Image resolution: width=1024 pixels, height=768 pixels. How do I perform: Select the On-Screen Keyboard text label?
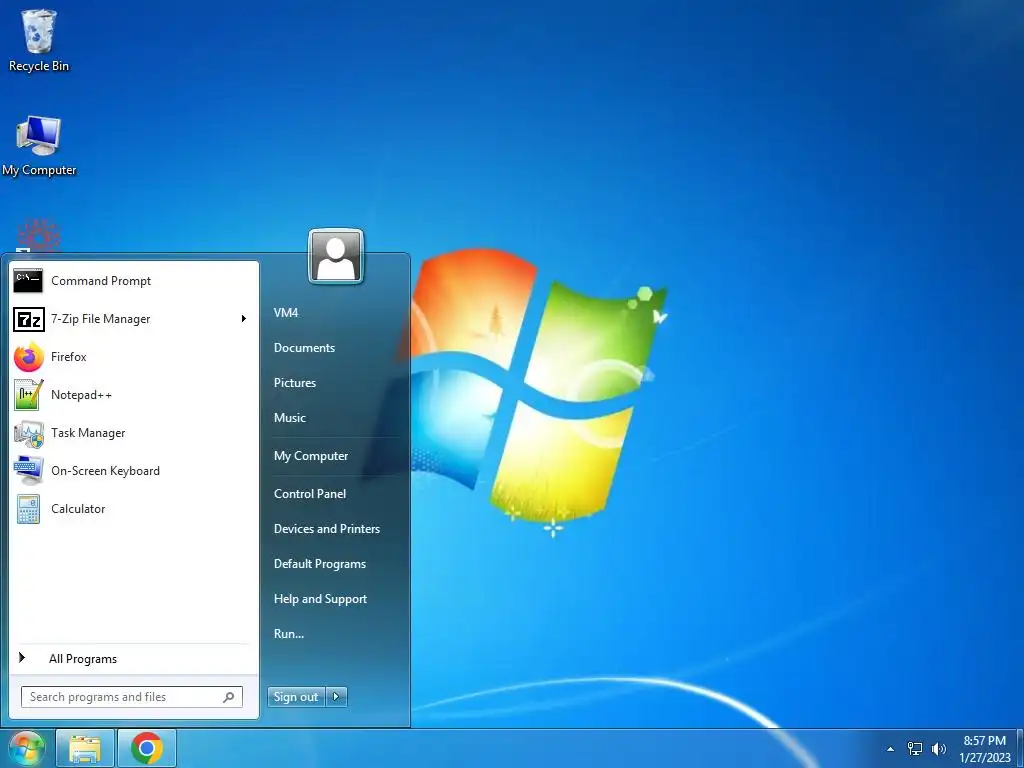(x=105, y=471)
